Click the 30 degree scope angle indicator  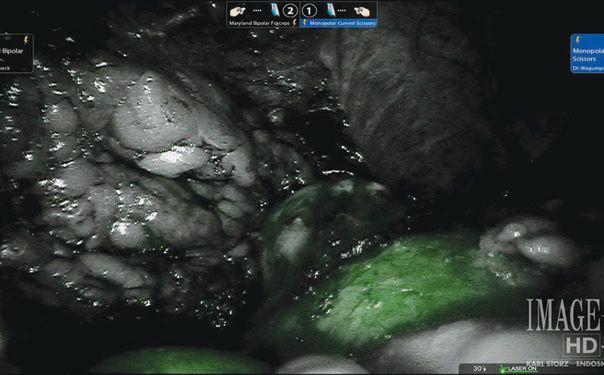click(480, 369)
